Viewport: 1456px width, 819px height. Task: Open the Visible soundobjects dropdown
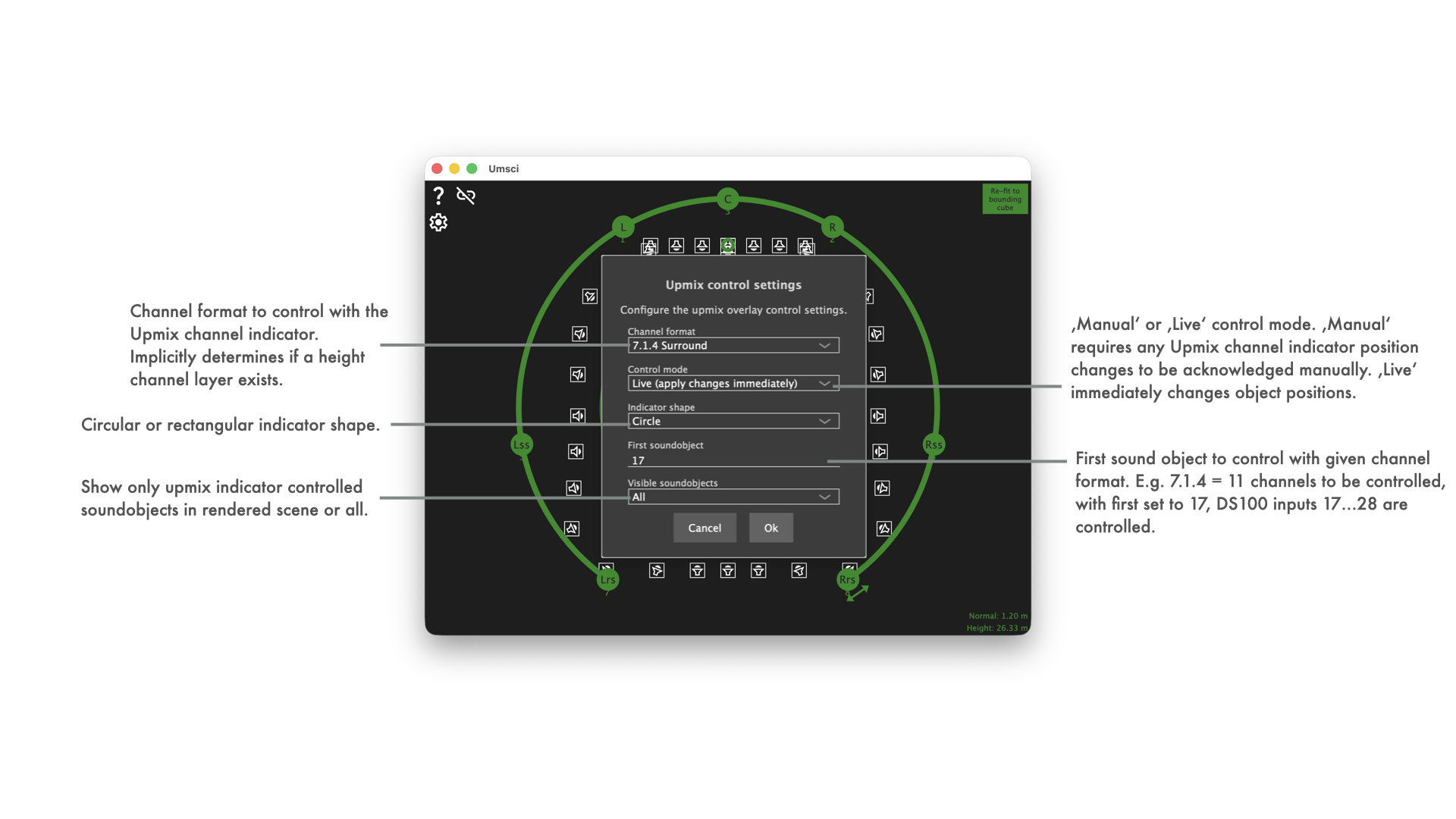[733, 497]
